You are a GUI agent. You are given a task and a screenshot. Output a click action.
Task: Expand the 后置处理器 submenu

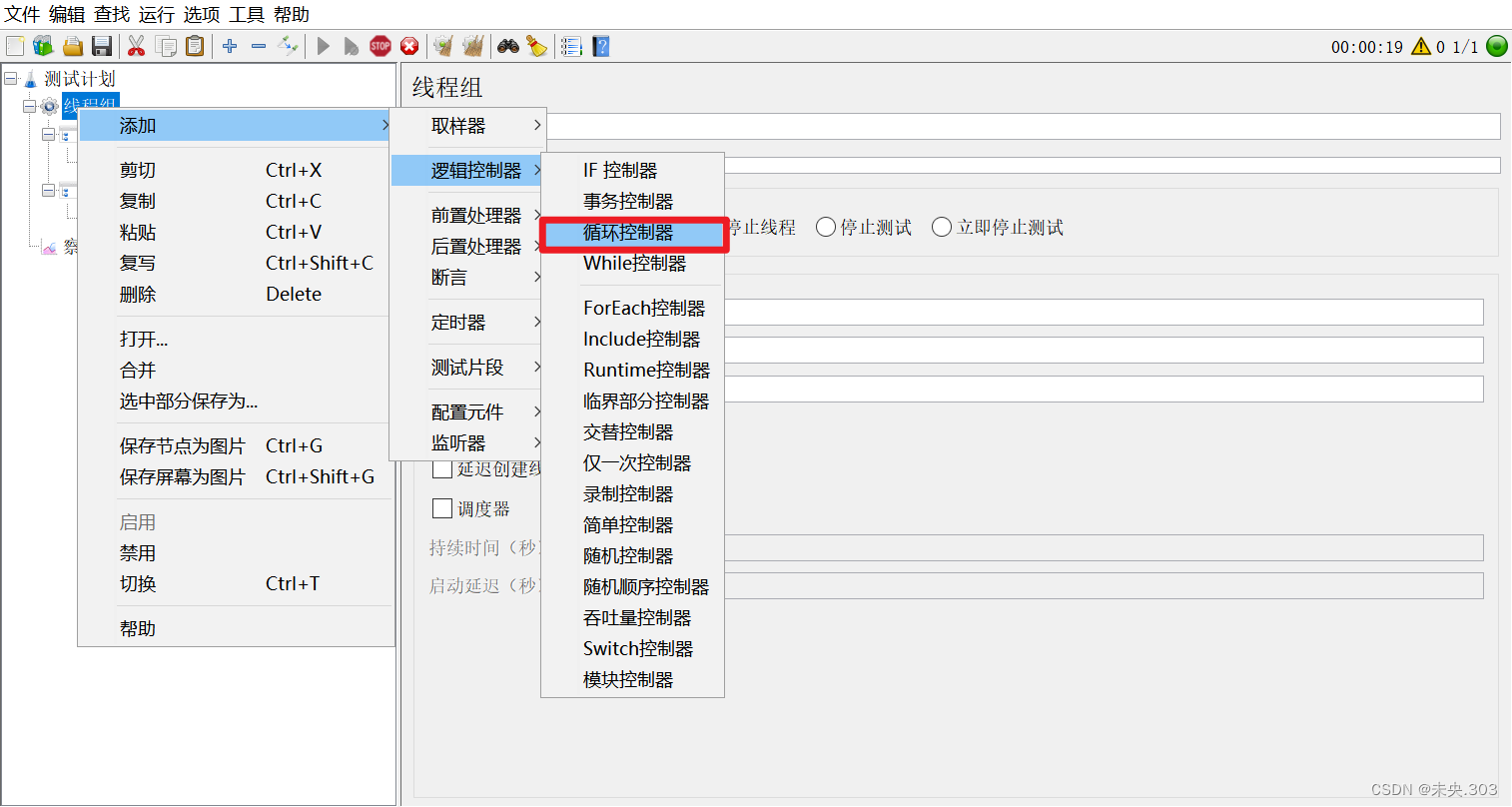tap(467, 246)
